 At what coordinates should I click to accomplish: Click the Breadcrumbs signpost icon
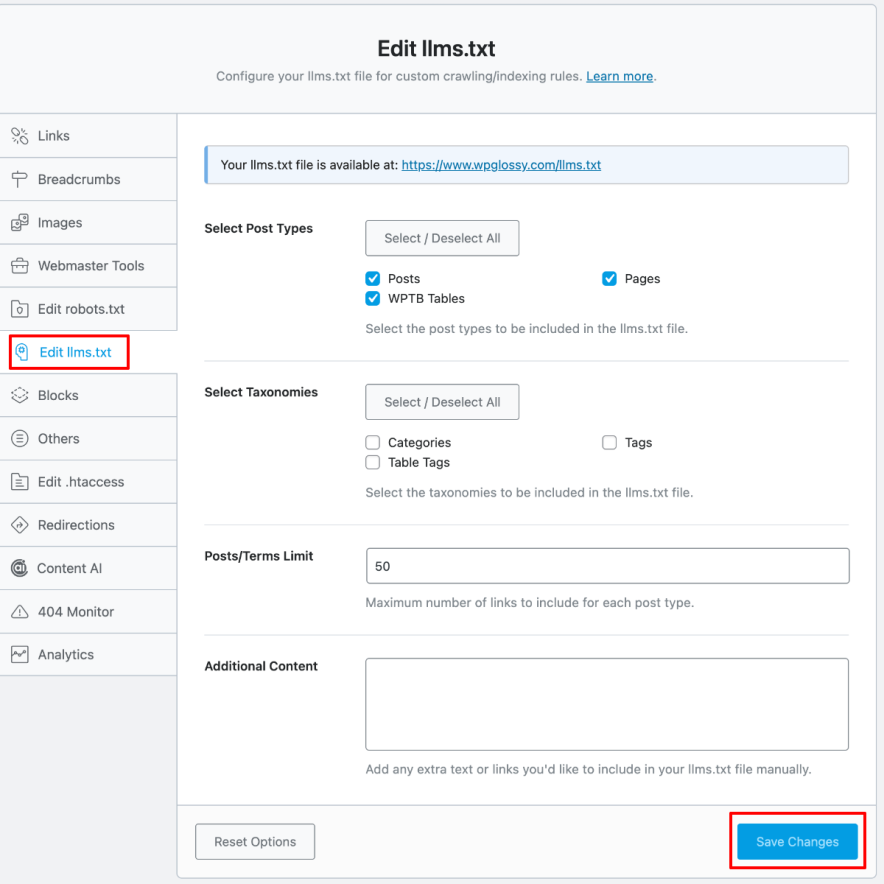(20, 180)
